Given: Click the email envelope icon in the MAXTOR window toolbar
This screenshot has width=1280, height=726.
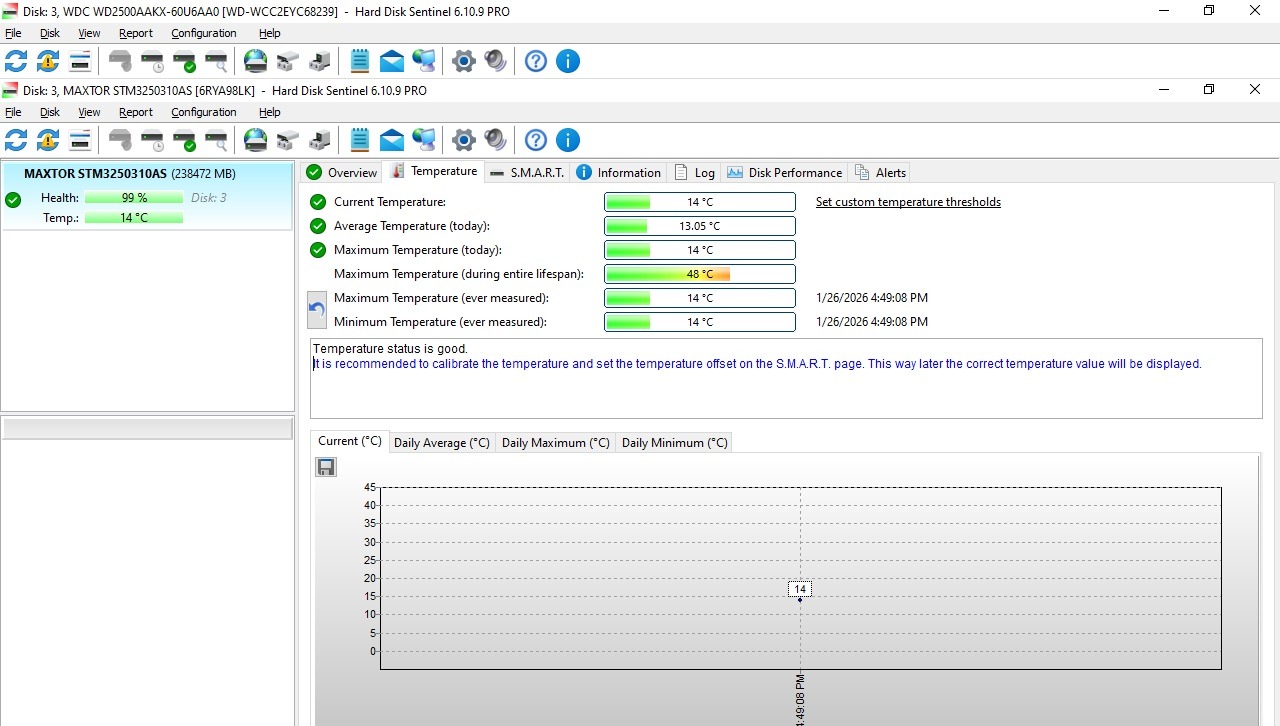Looking at the screenshot, I should tap(392, 140).
